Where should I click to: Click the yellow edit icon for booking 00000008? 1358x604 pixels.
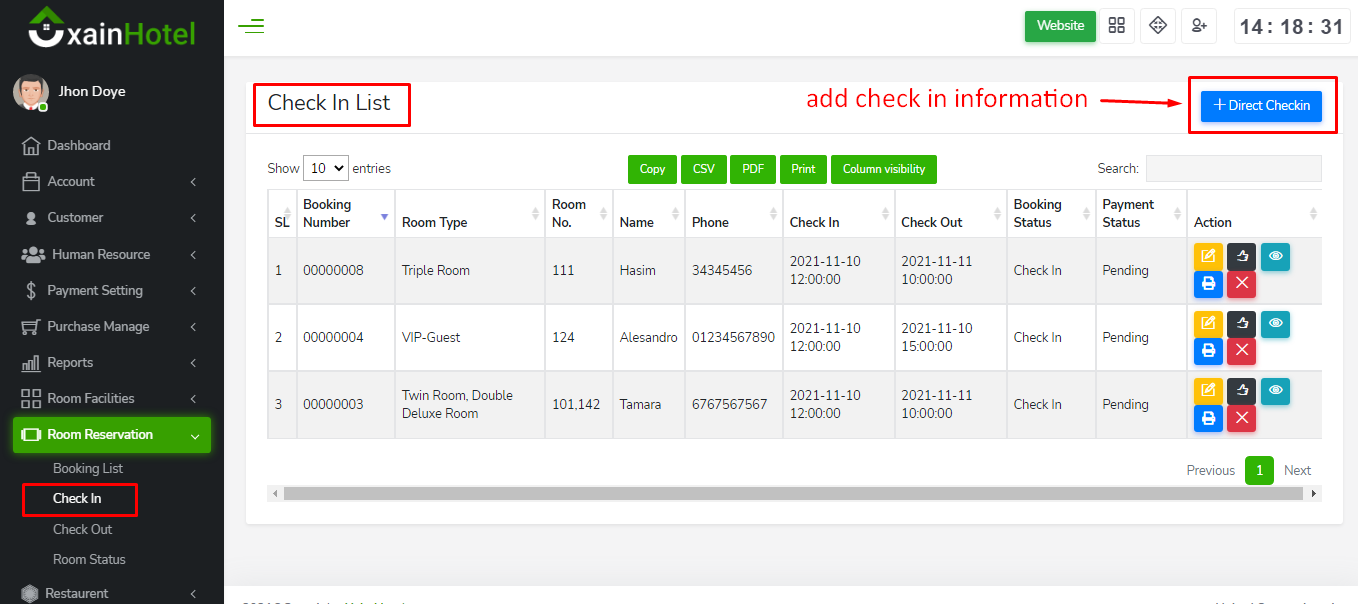click(x=1208, y=256)
